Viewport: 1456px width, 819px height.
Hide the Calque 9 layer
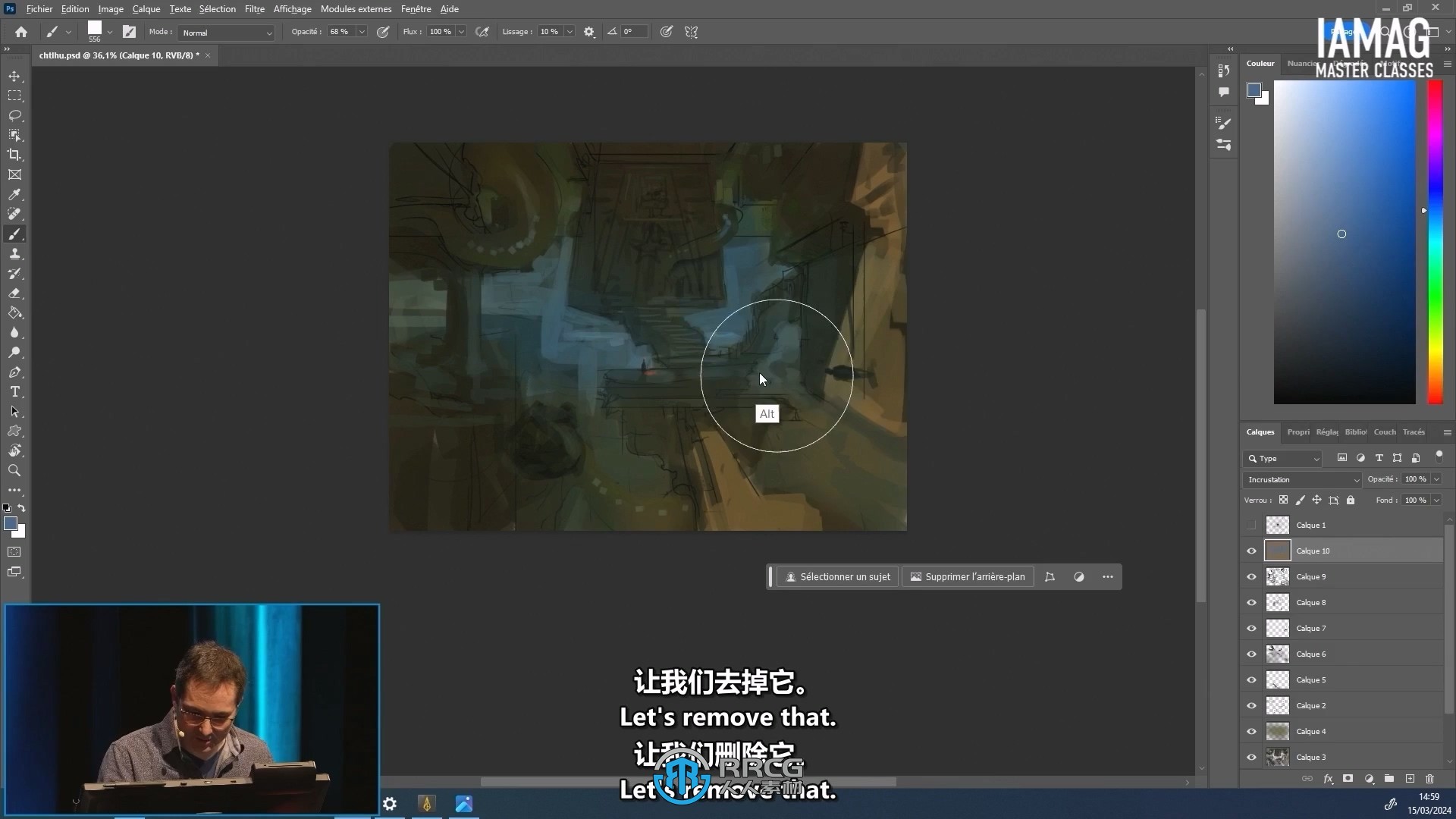[1251, 577]
